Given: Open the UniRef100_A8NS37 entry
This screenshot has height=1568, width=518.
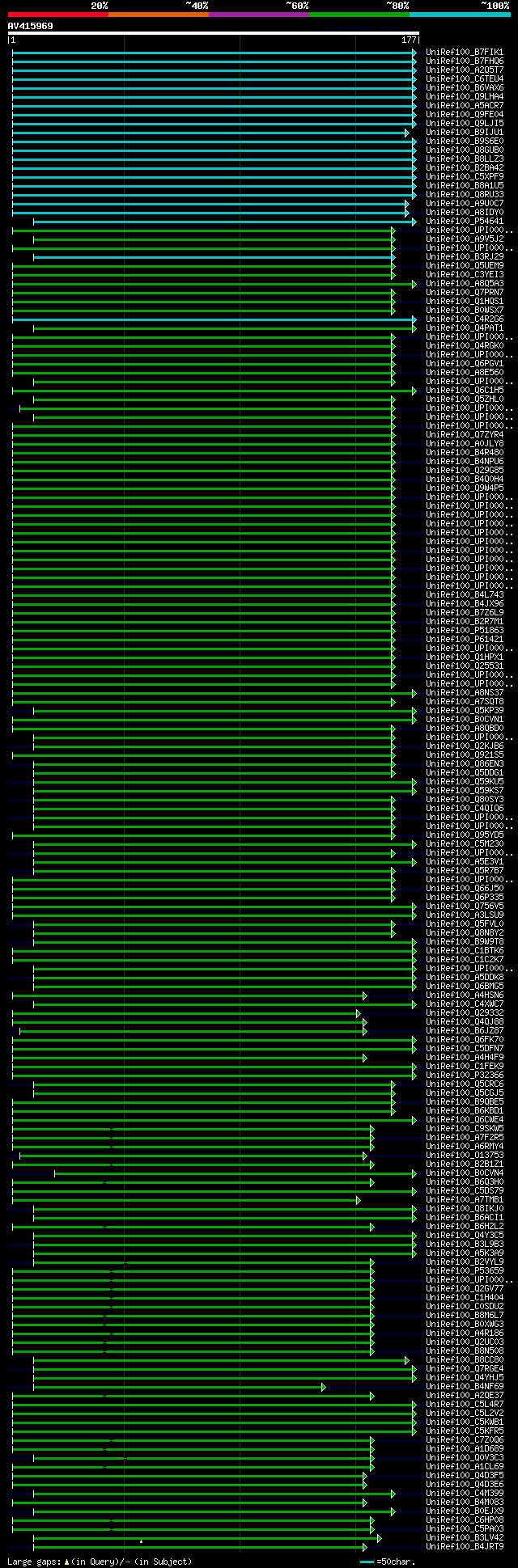Looking at the screenshot, I should pyautogui.click(x=465, y=693).
